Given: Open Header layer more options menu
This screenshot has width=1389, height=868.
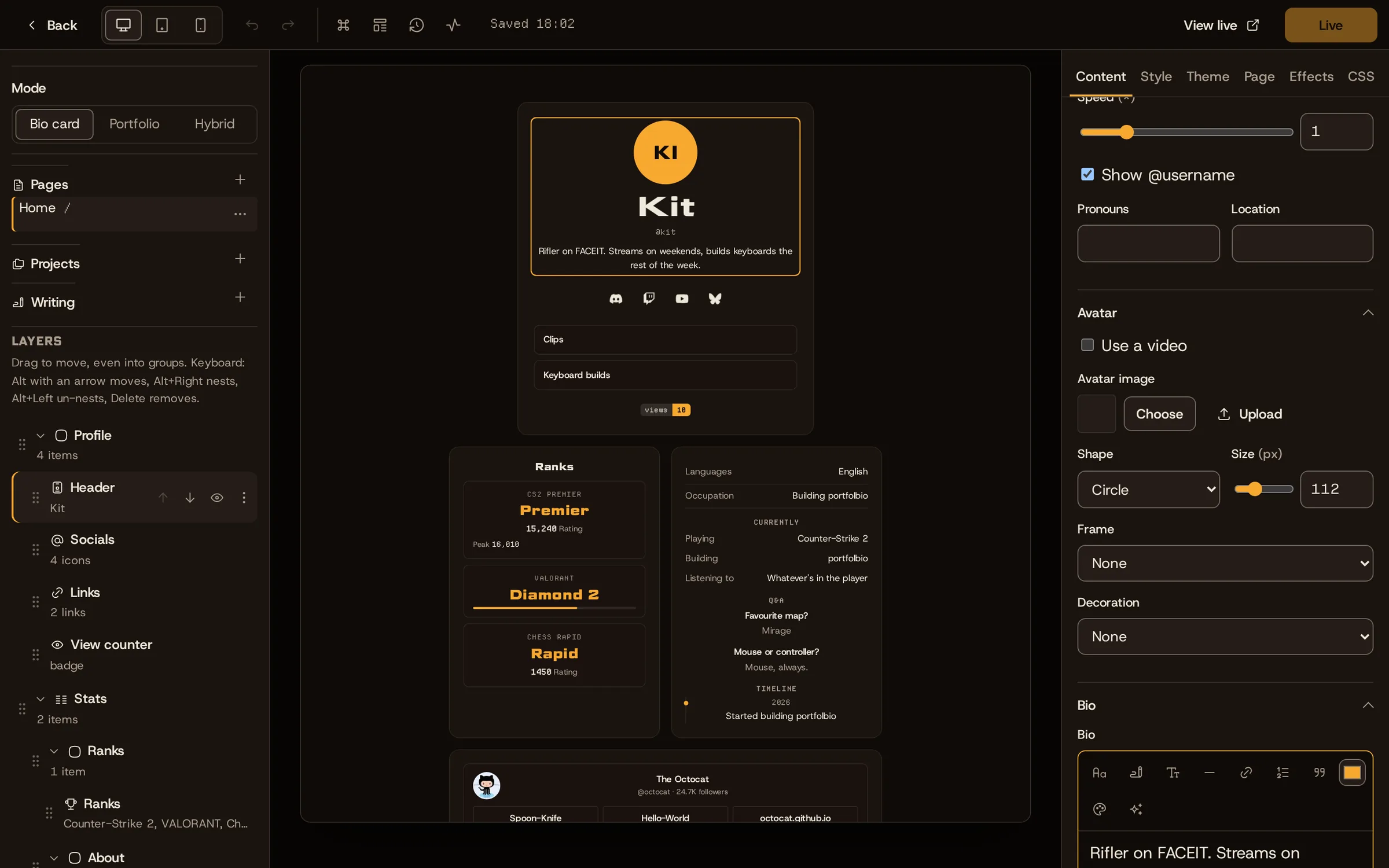Looking at the screenshot, I should click(244, 498).
